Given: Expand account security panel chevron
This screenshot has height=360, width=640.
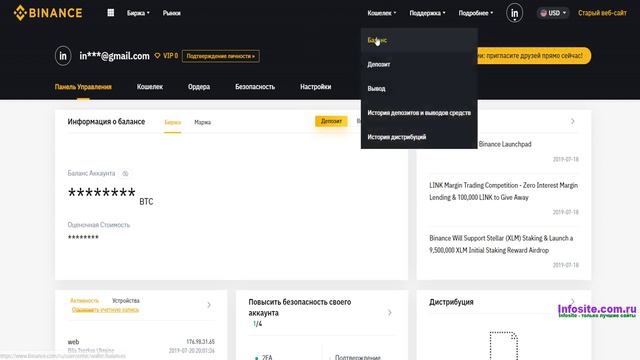Looking at the screenshot, I should tap(390, 313).
